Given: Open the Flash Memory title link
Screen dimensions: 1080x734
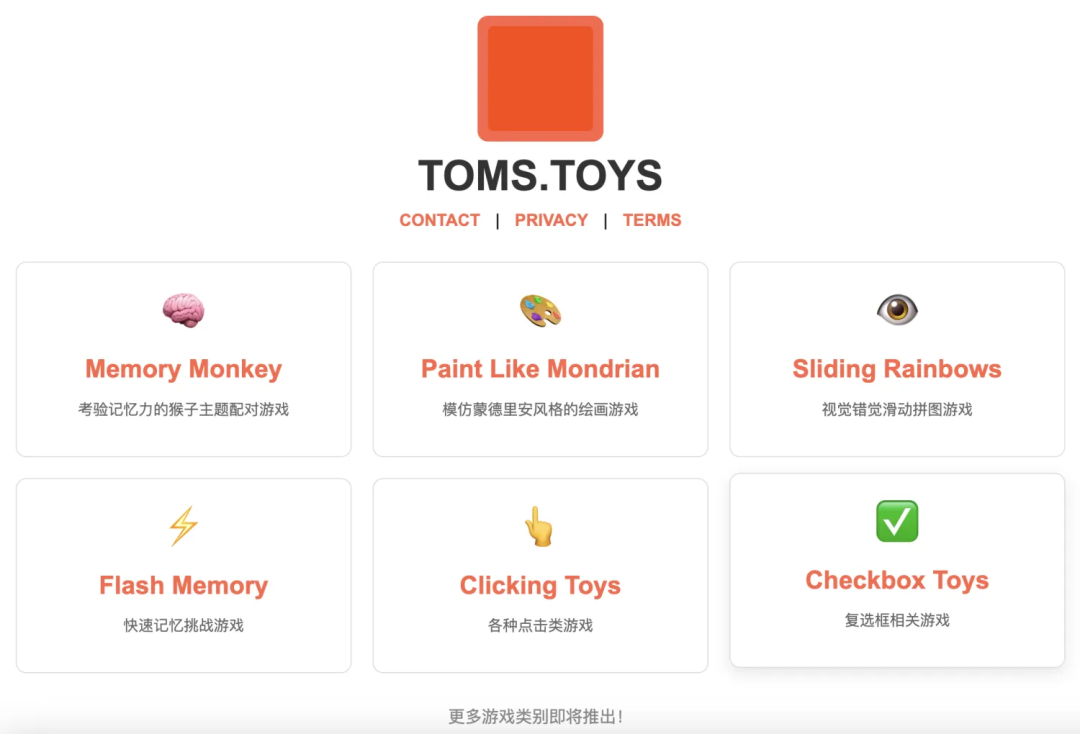Looking at the screenshot, I should coord(183,585).
